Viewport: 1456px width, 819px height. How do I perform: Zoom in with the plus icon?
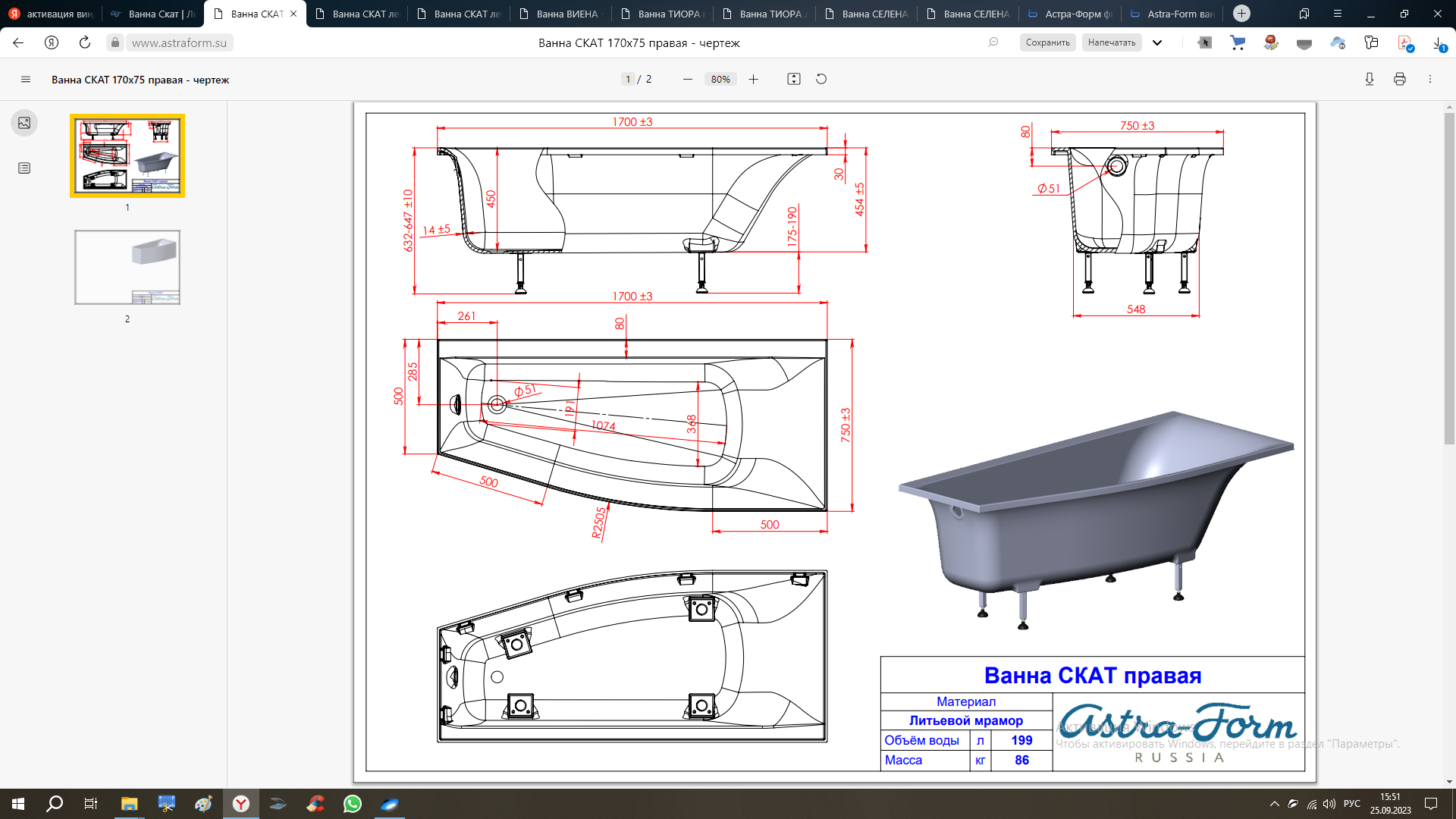[753, 79]
